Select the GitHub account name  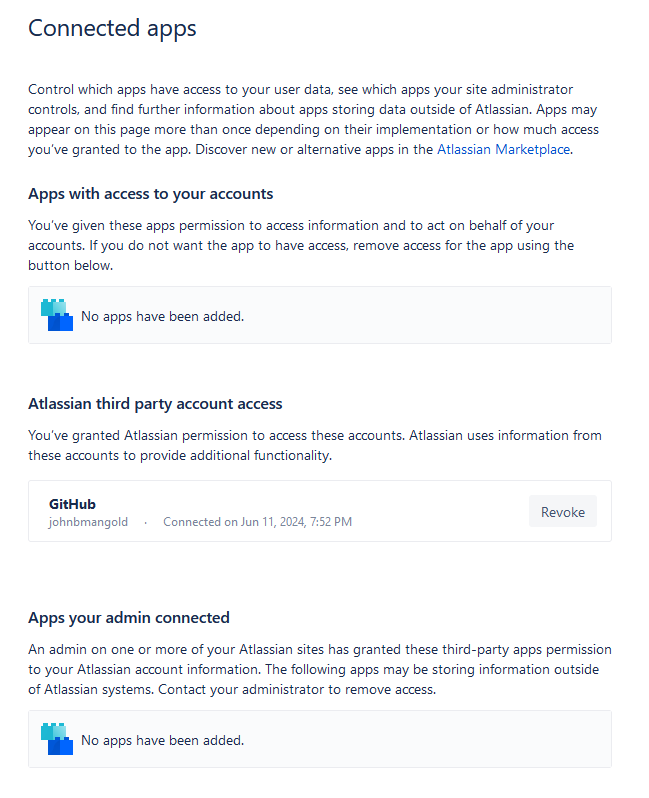(72, 504)
